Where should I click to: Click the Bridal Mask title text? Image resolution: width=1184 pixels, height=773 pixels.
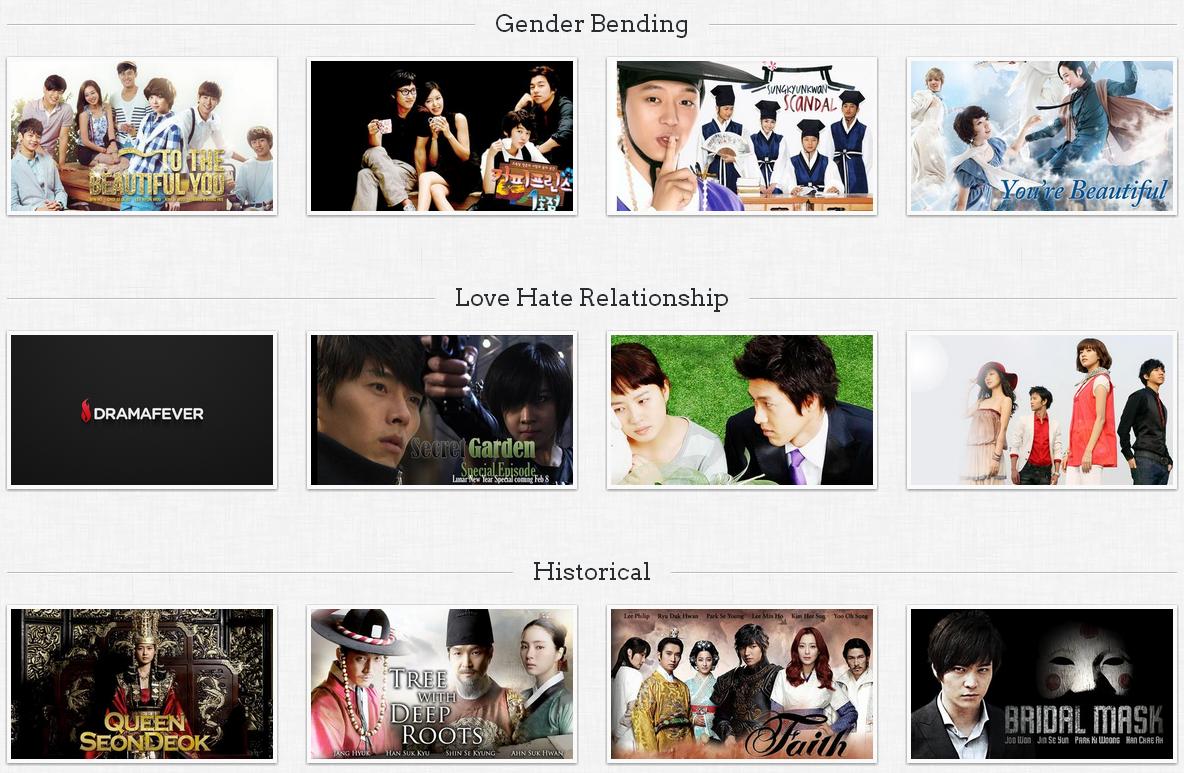click(x=1083, y=719)
